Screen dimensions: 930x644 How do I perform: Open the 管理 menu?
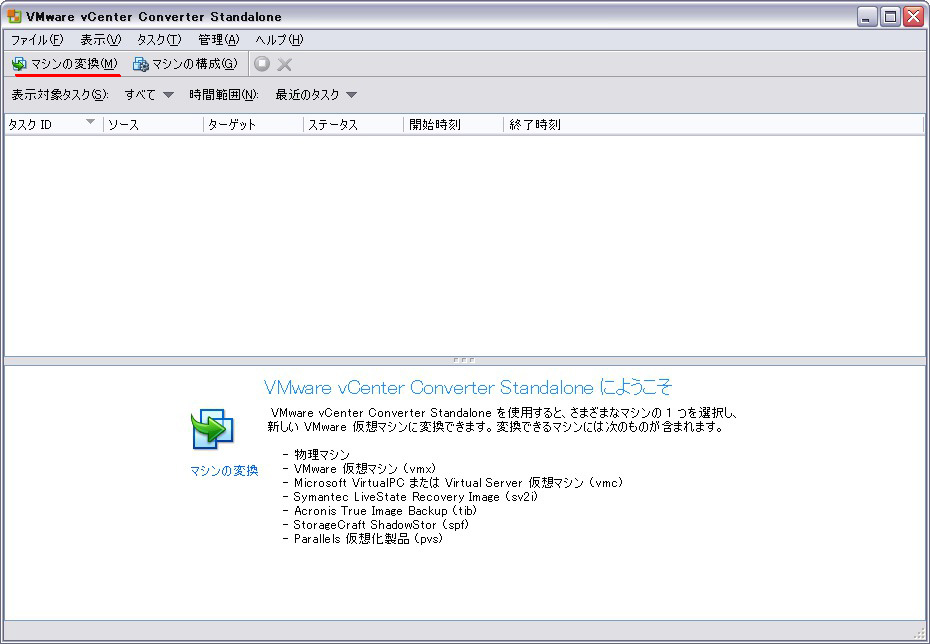click(x=219, y=40)
